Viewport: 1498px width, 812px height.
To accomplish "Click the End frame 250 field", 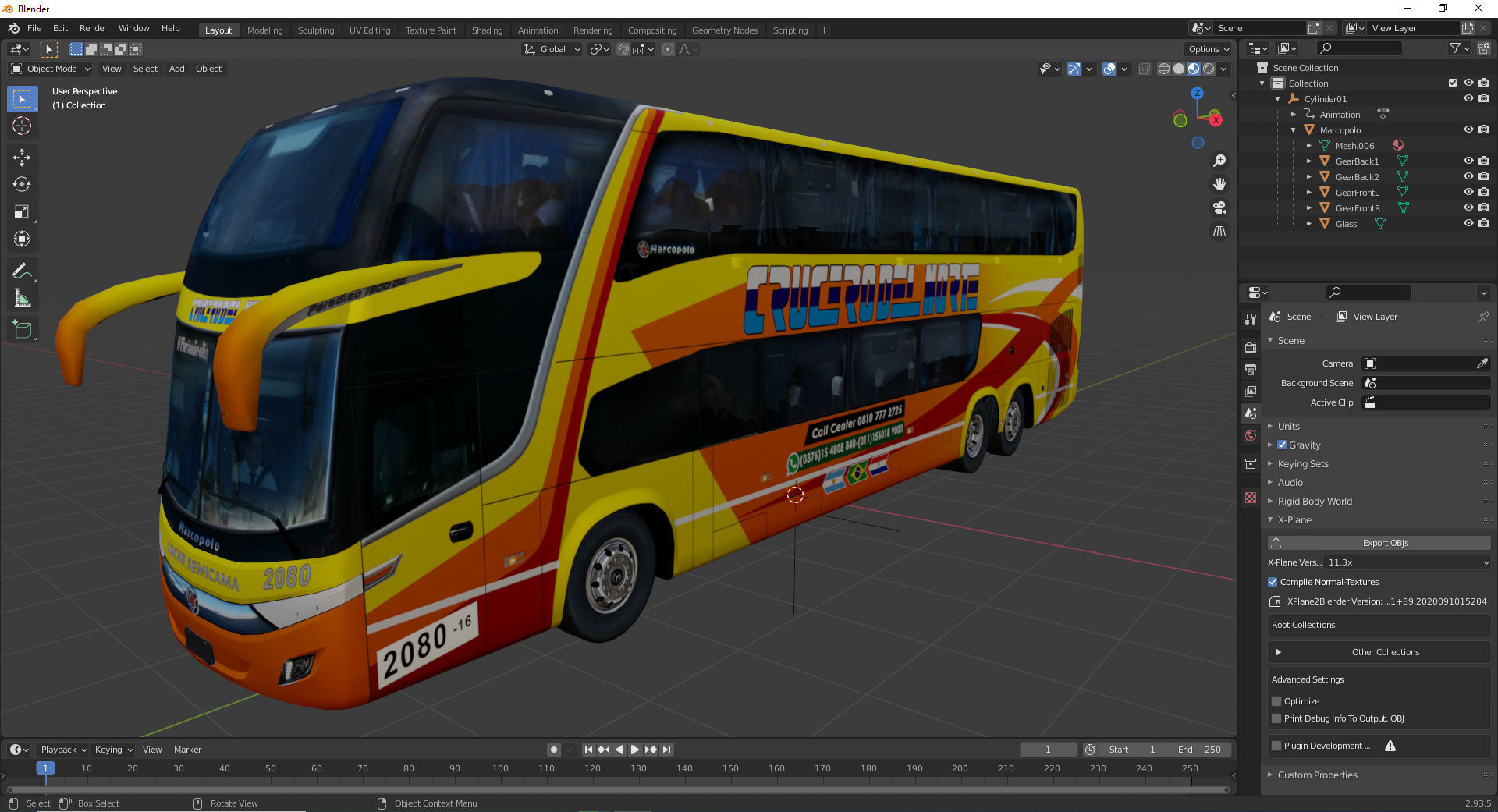I will (1199, 750).
